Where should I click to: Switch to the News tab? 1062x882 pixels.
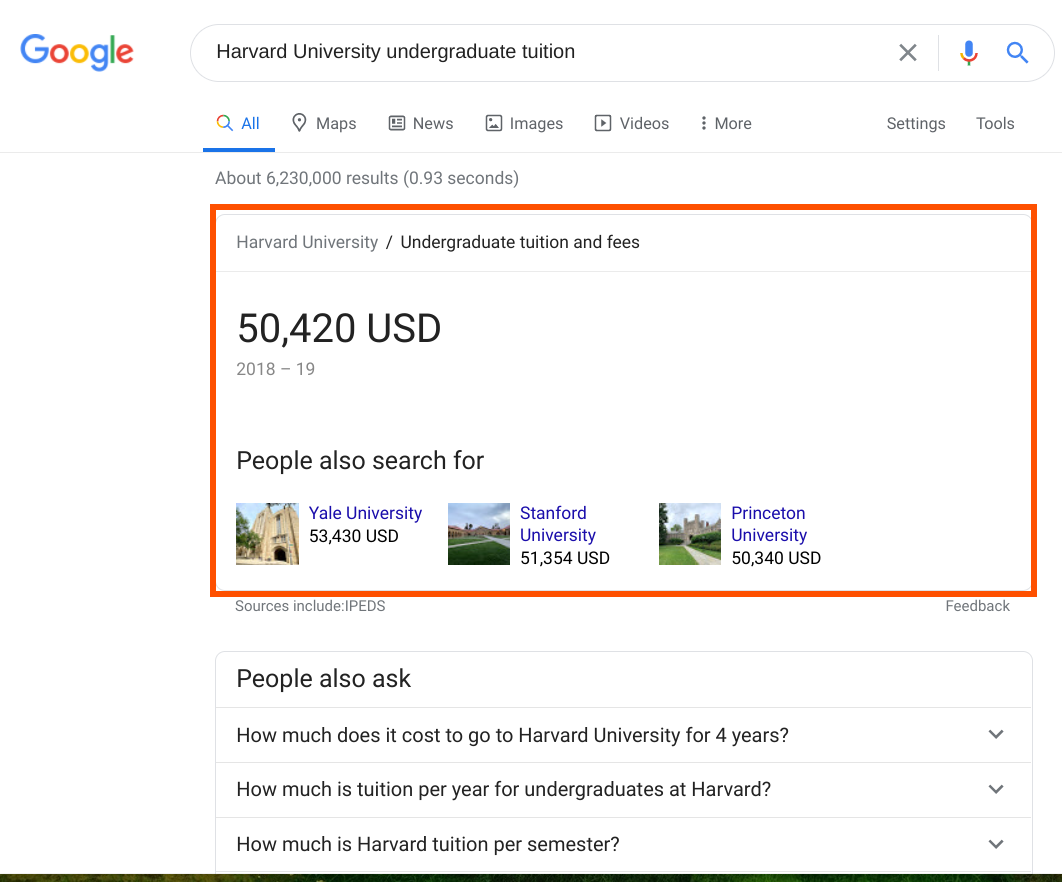(421, 123)
